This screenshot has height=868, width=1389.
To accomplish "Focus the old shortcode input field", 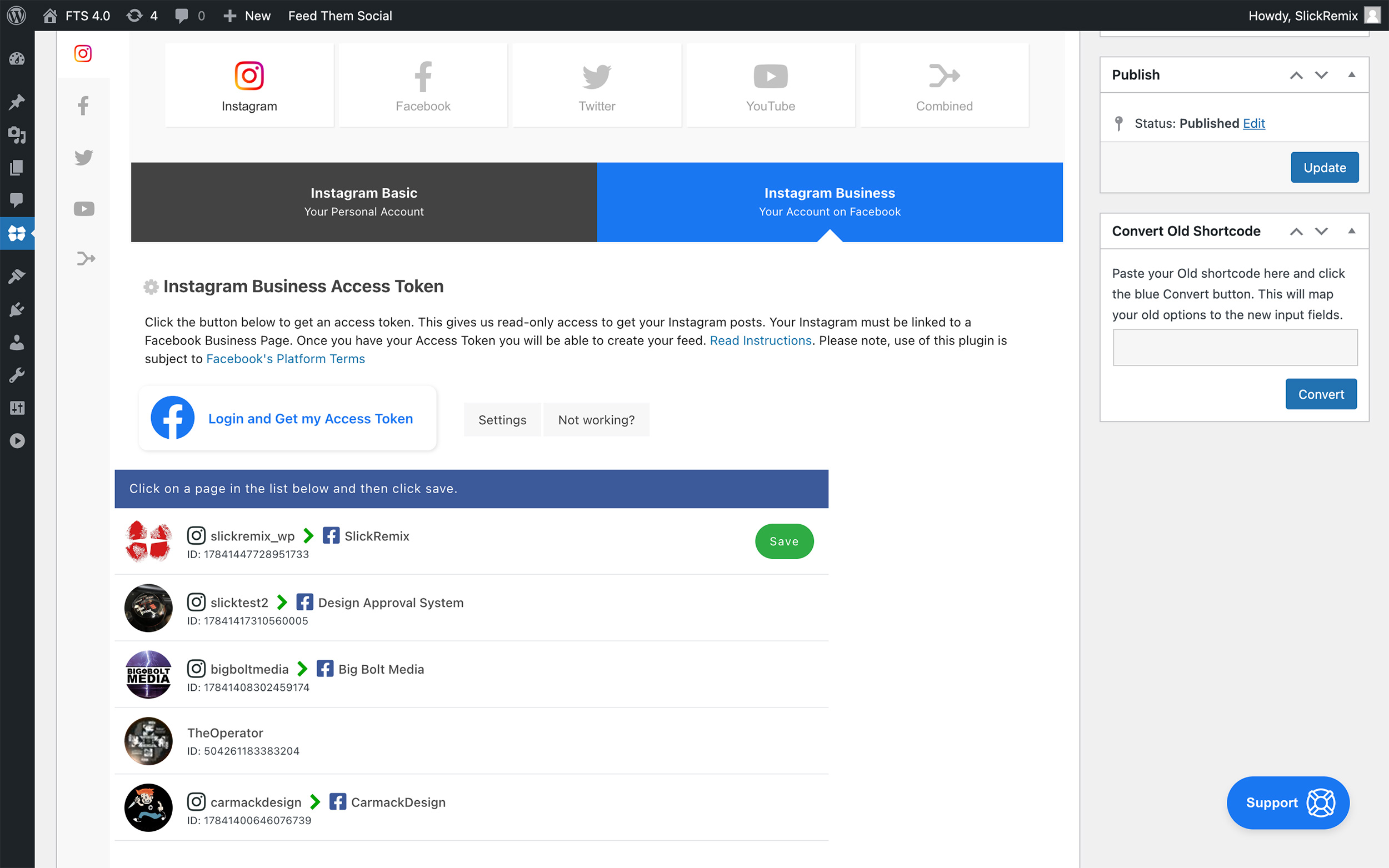I will click(1235, 347).
